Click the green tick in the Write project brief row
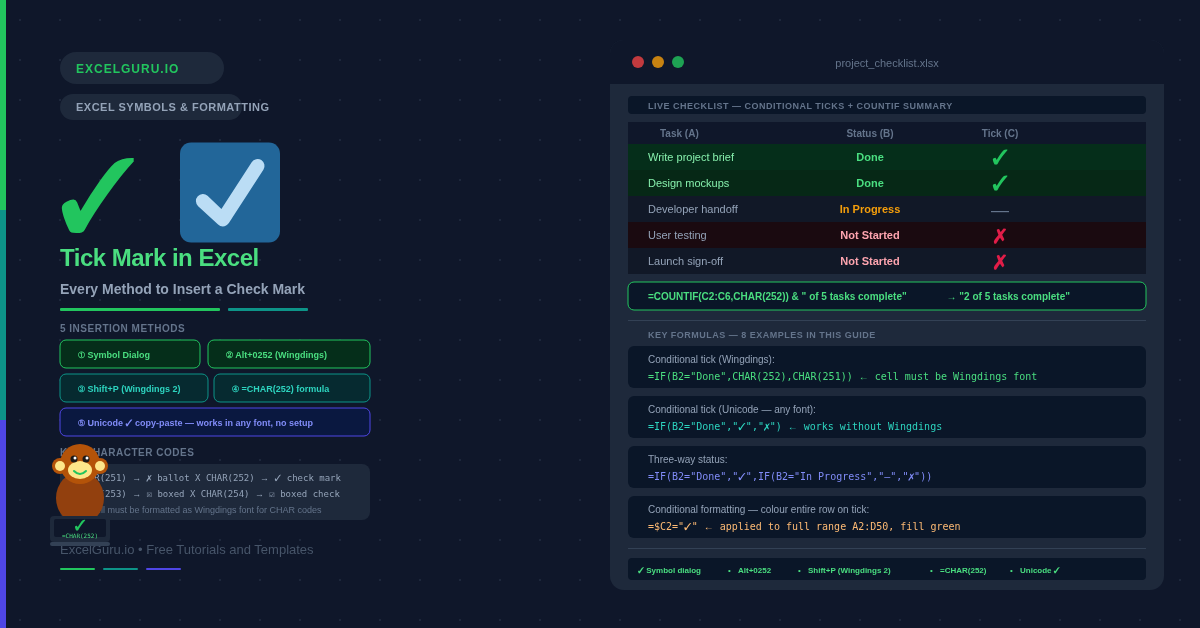The width and height of the screenshot is (1200, 628). click(999, 158)
